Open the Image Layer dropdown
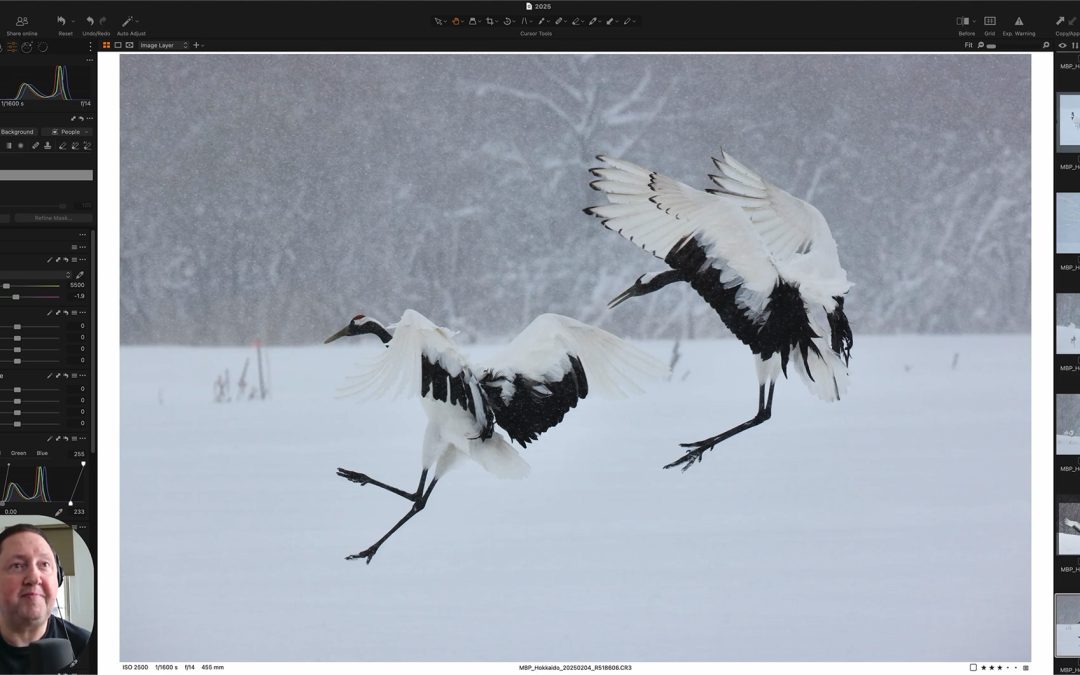 click(x=163, y=45)
